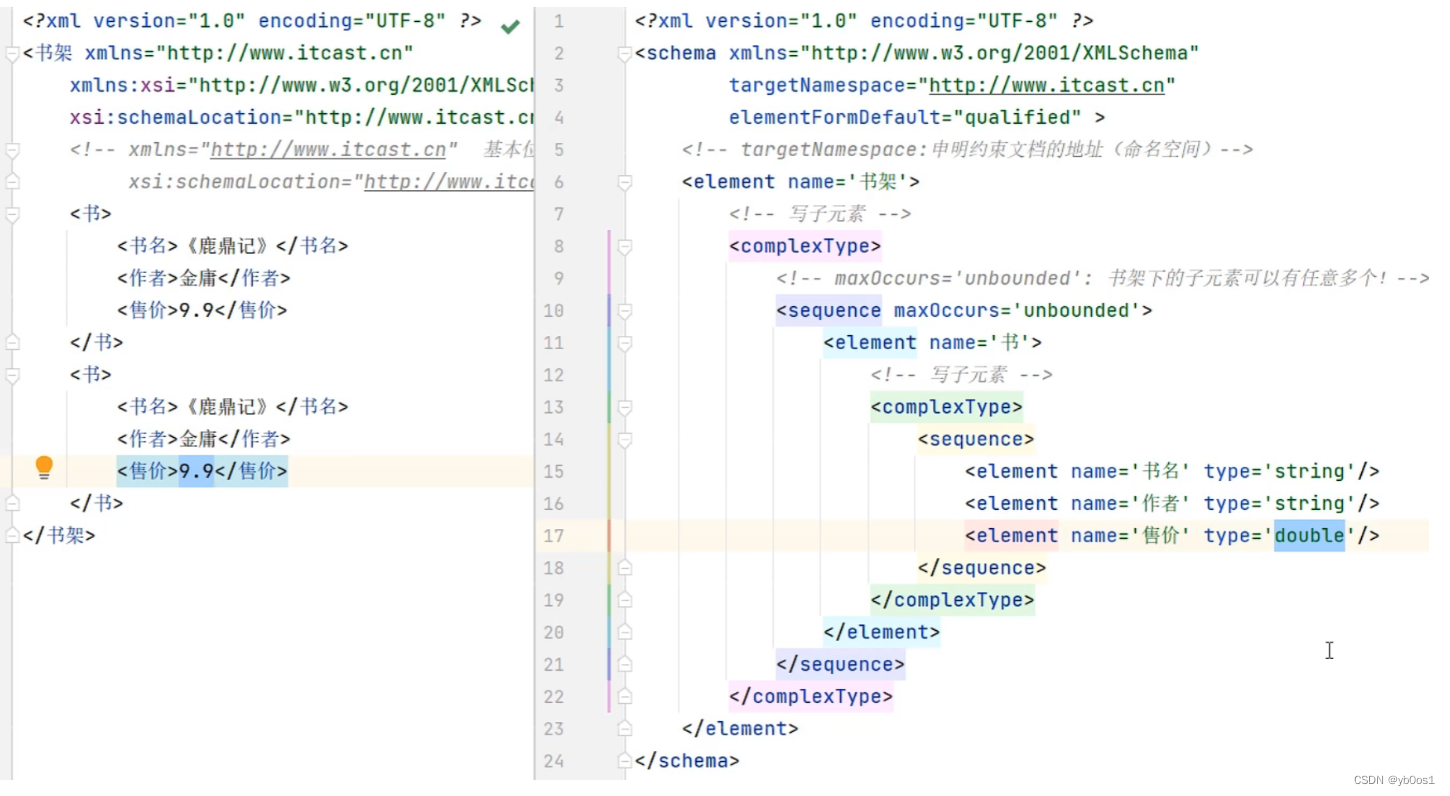Collapse the inner complexType fold on line 13
Image resolution: width=1450 pixels, height=796 pixels.
click(625, 407)
